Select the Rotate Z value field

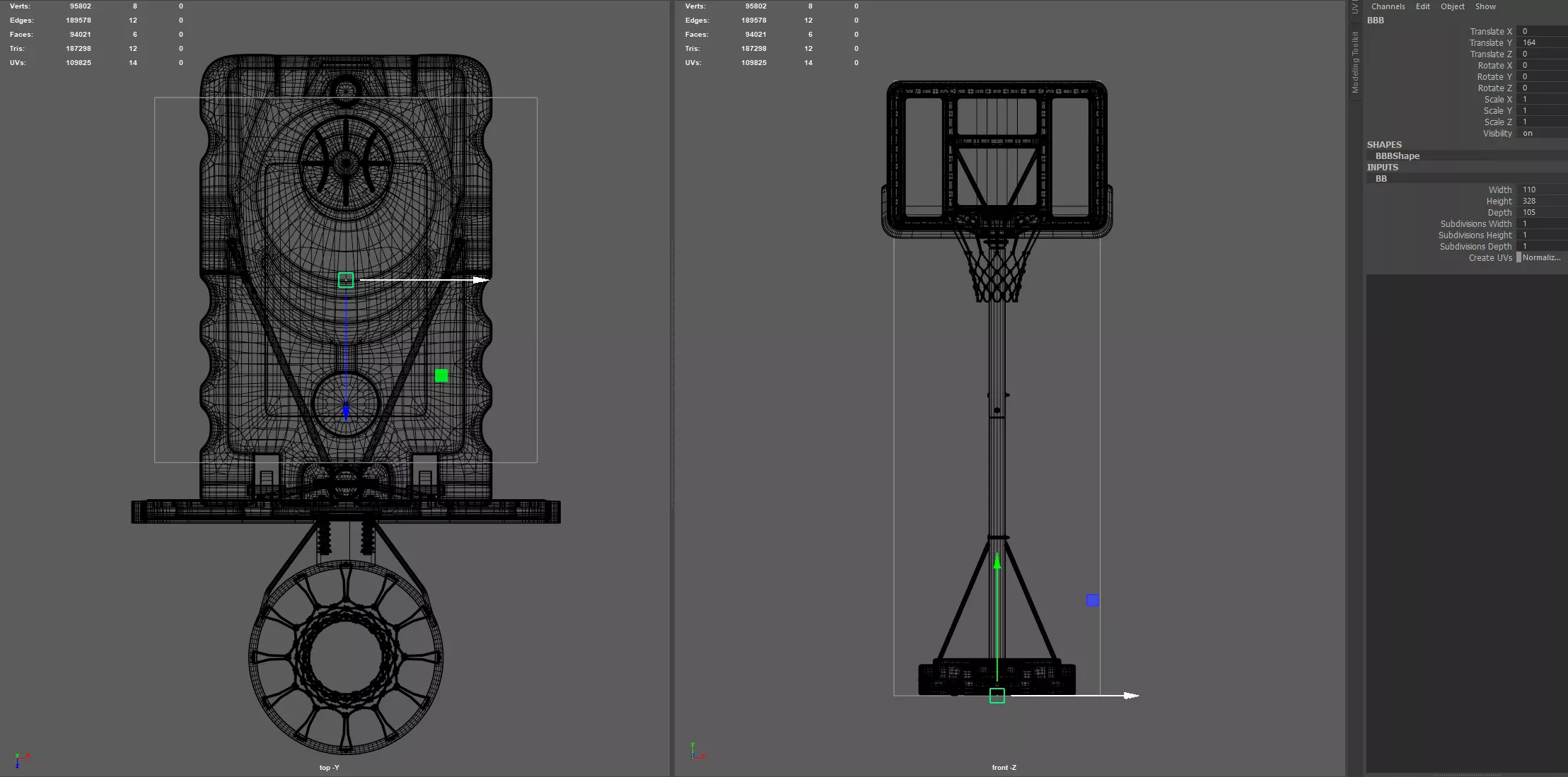coord(1542,88)
